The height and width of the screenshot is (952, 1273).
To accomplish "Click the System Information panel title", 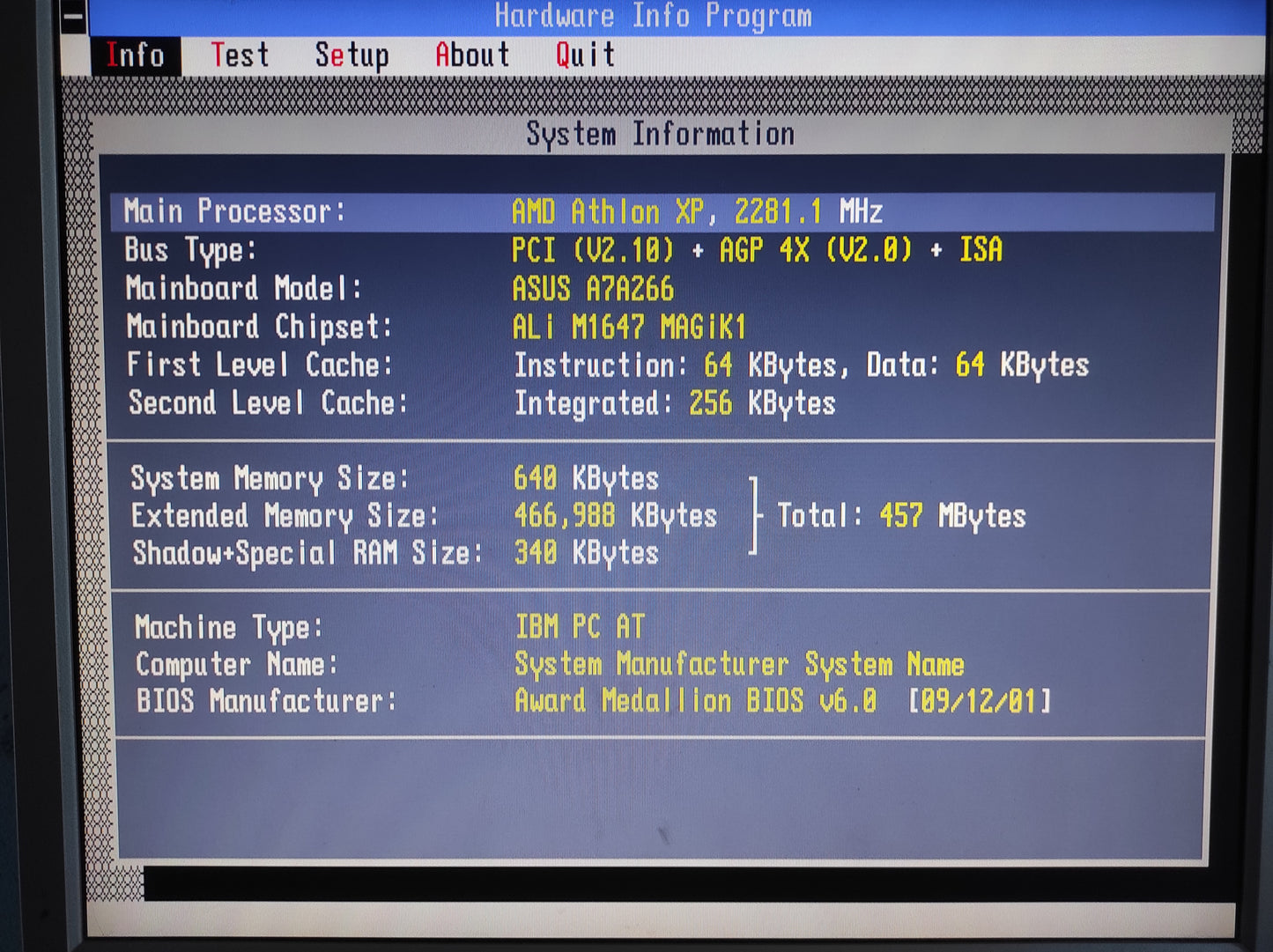I will pyautogui.click(x=660, y=134).
